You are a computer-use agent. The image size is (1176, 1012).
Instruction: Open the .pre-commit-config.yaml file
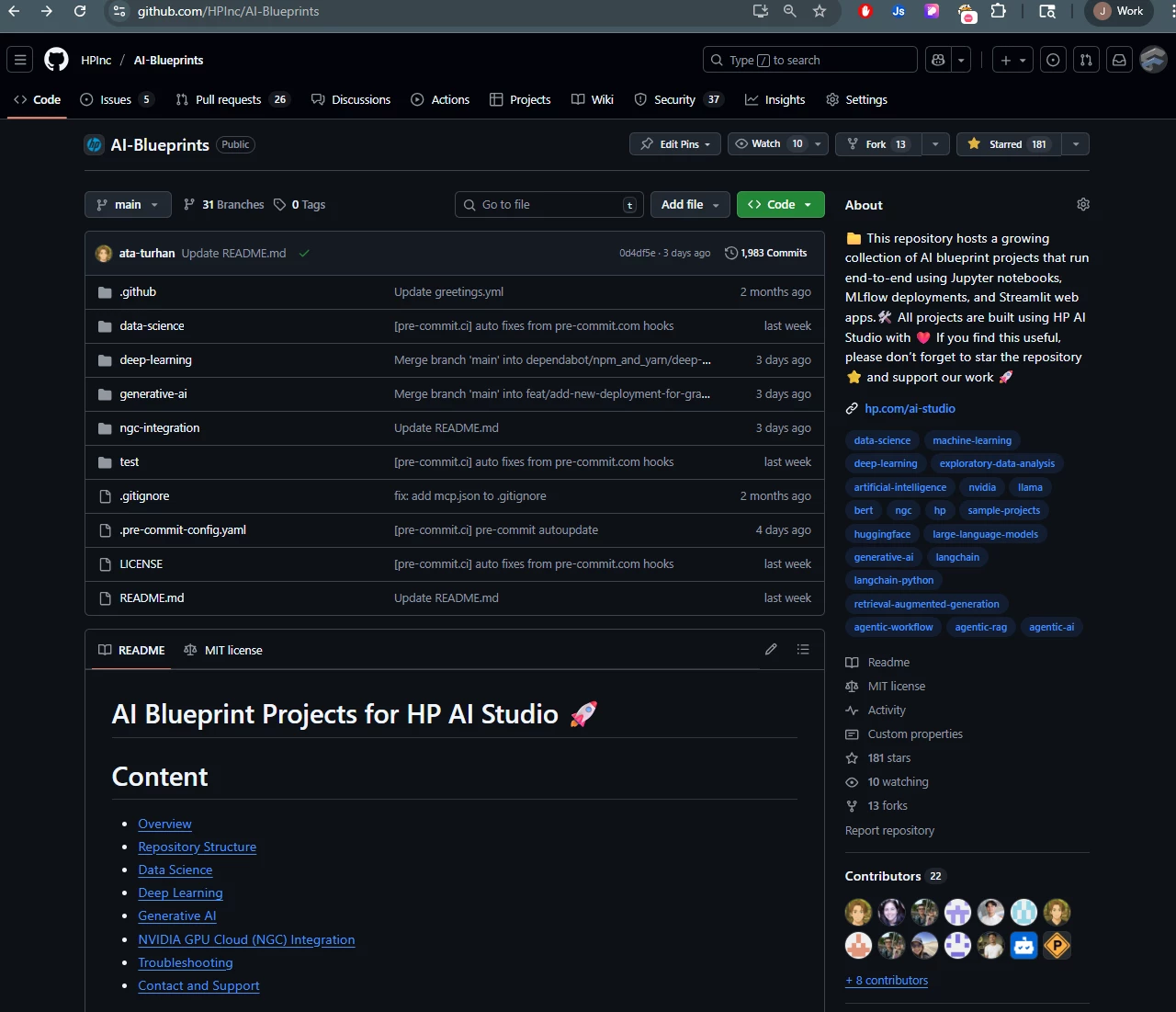coord(183,529)
